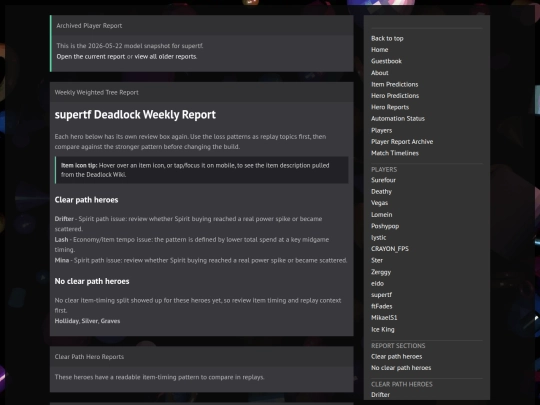Open the Guestbook page
This screenshot has width=540, height=405.
tap(386, 61)
